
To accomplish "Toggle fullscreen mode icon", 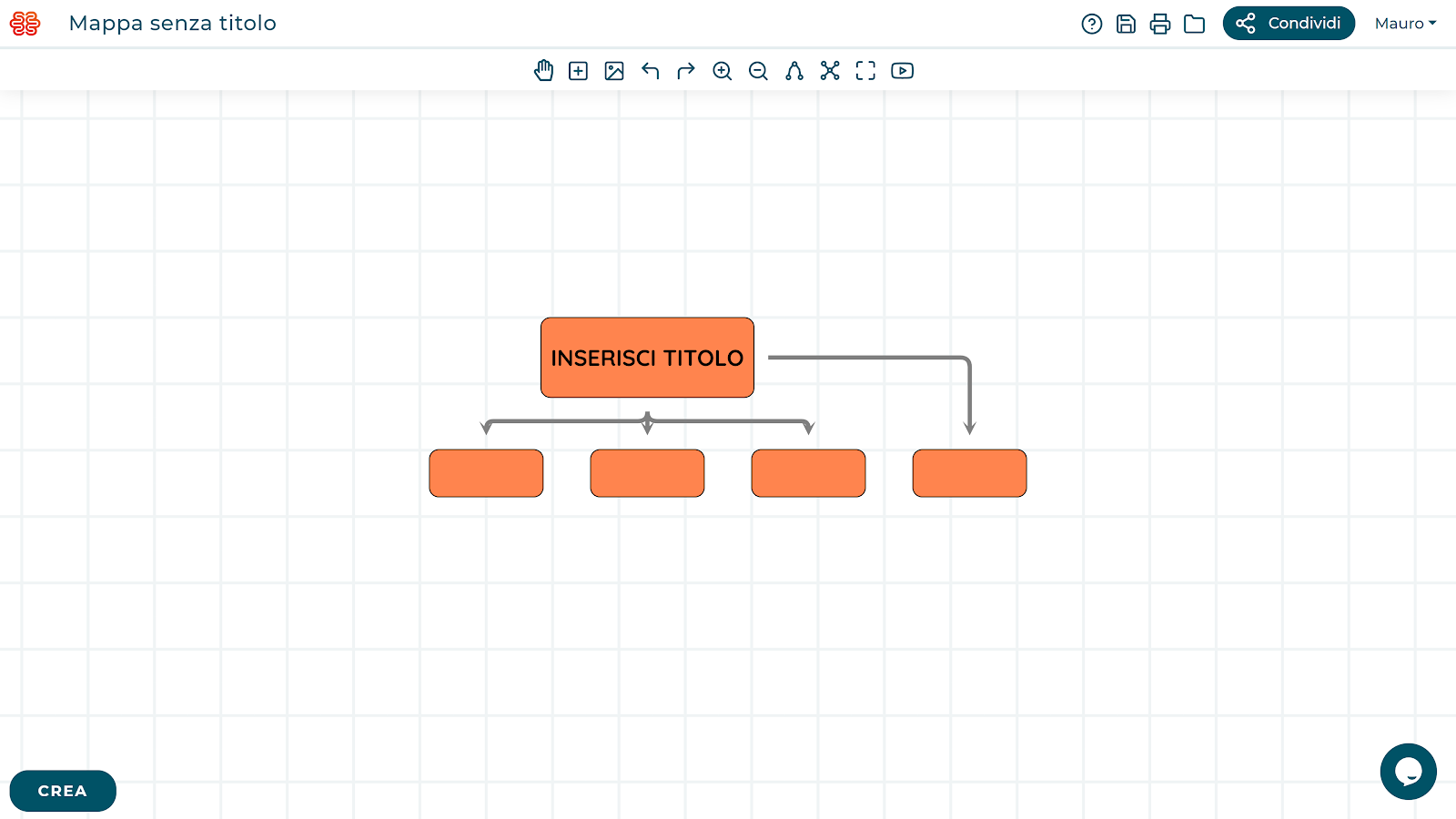I will (865, 71).
